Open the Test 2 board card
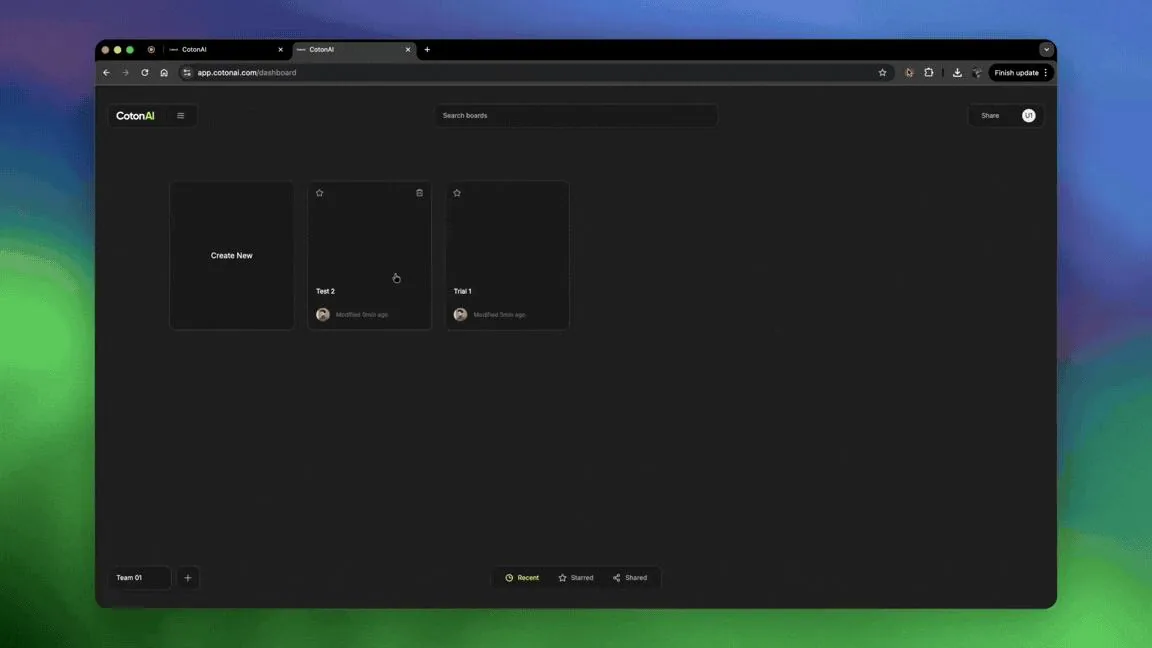The width and height of the screenshot is (1152, 648). [x=370, y=256]
